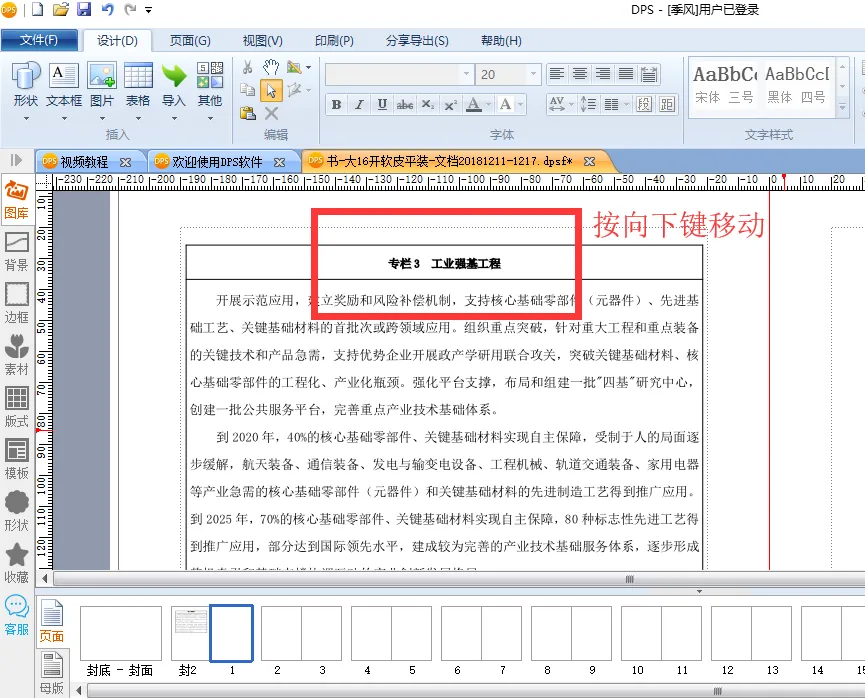
Task: Open the 图库 gallery panel
Action: point(17,200)
